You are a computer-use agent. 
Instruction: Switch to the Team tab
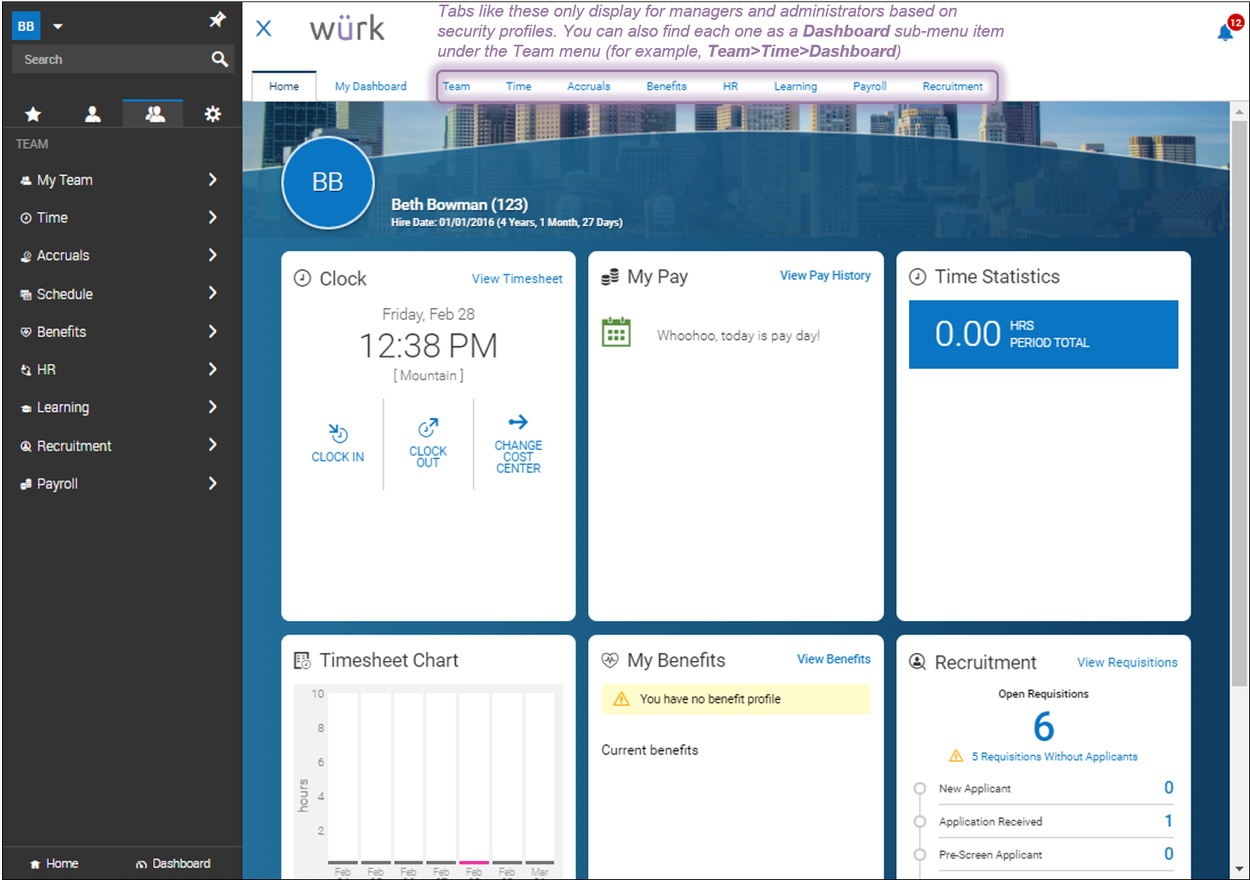(456, 86)
